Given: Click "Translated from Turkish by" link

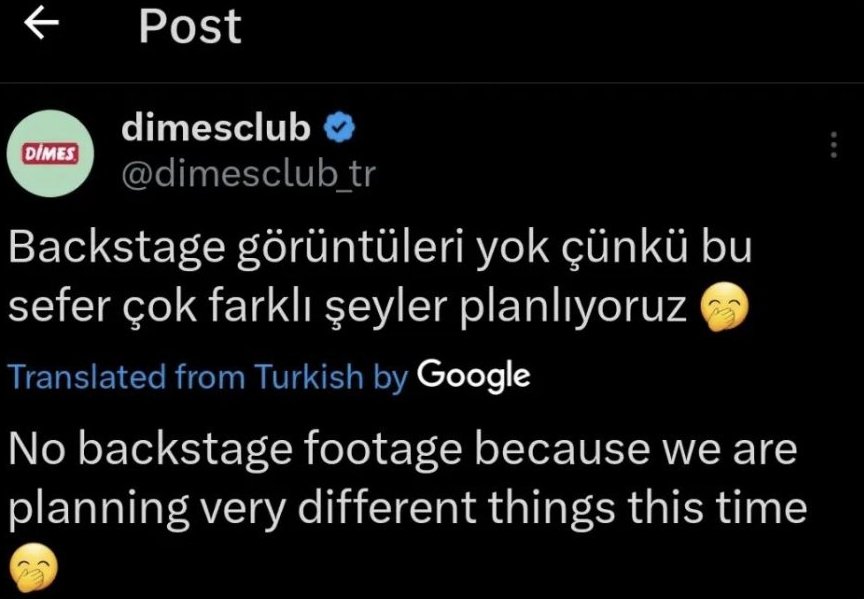Looking at the screenshot, I should click(208, 377).
